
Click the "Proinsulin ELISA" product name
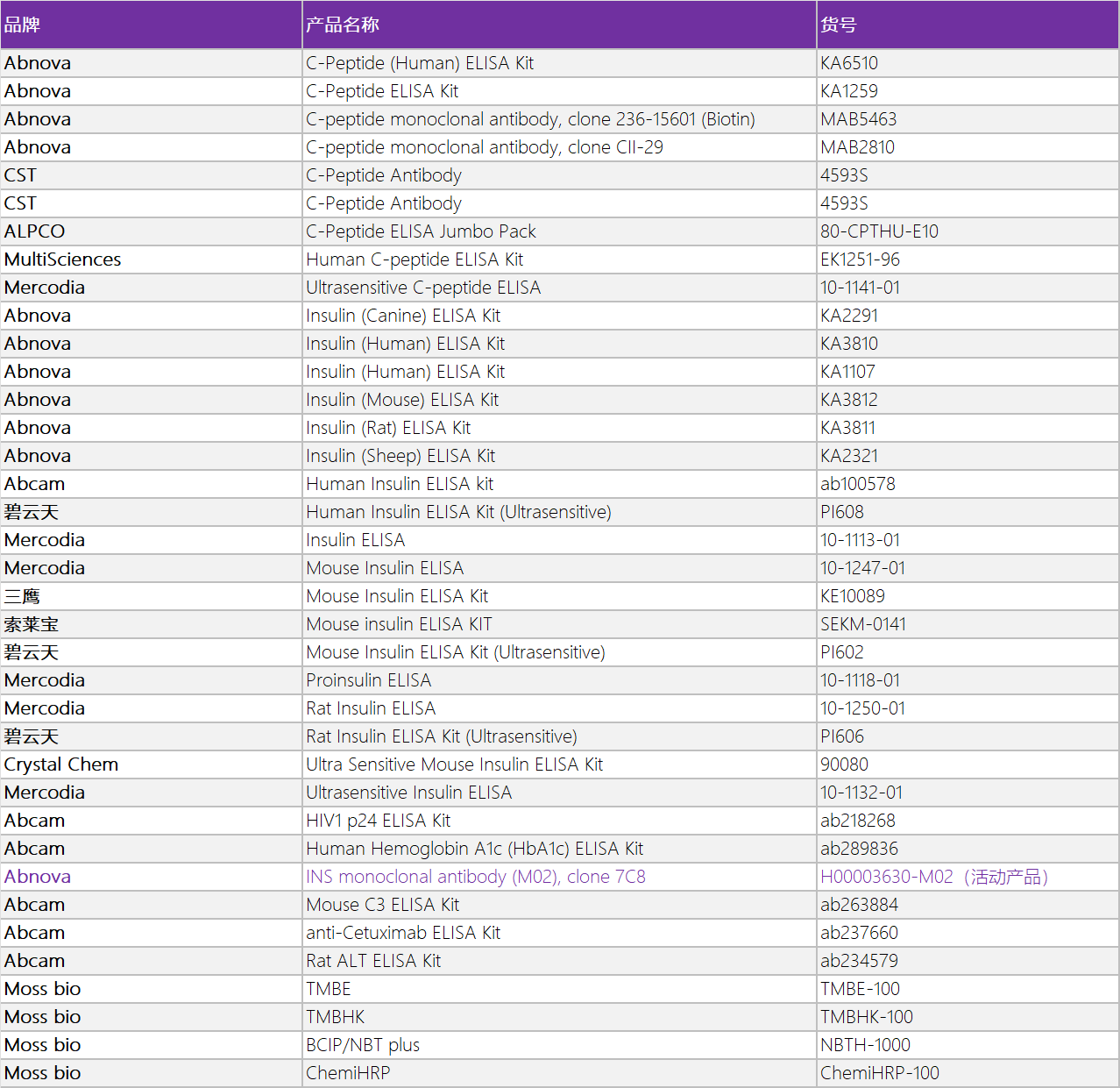coord(369,680)
